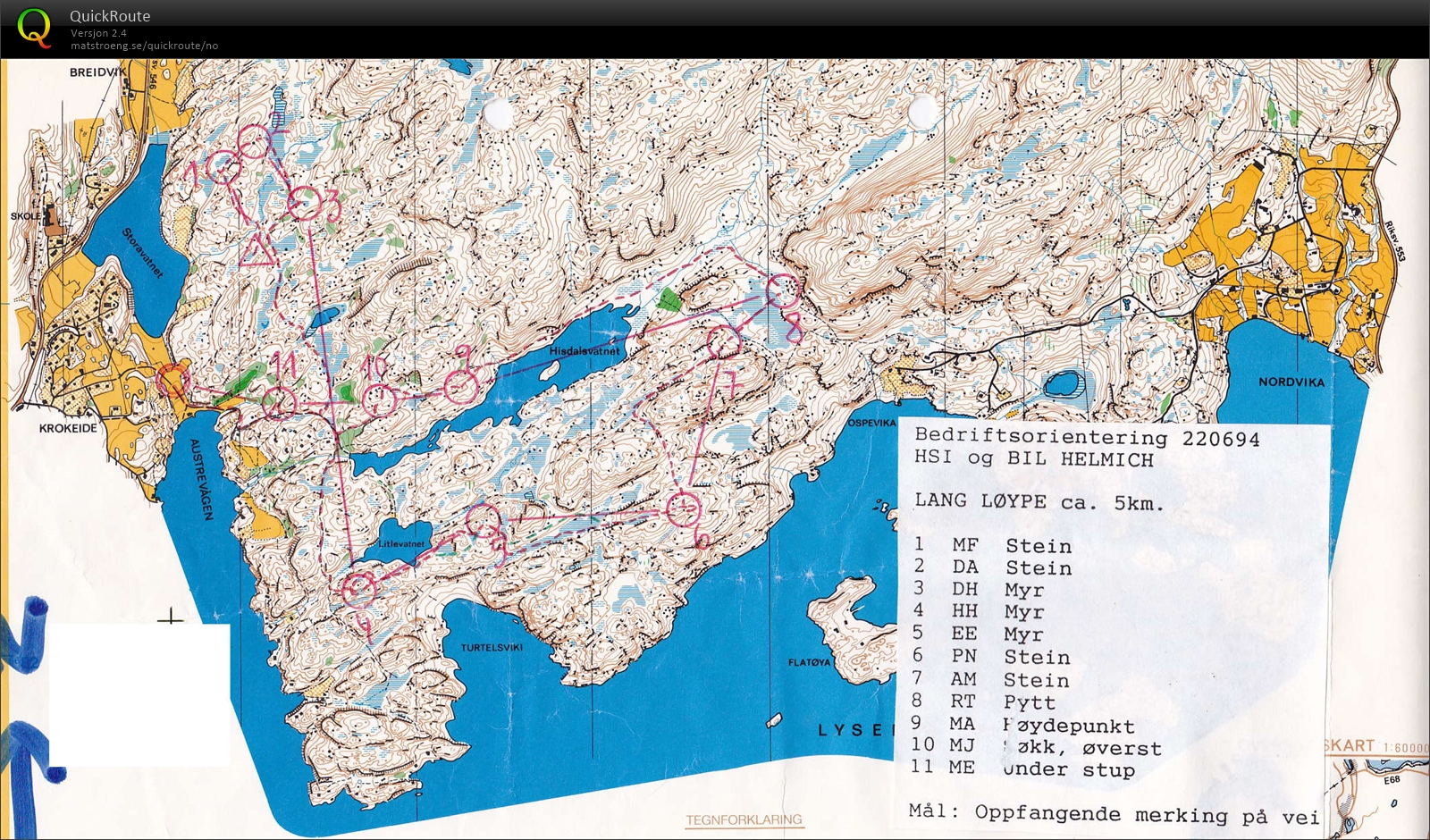Select the 'Versjon 2.4' version text

pos(98,33)
